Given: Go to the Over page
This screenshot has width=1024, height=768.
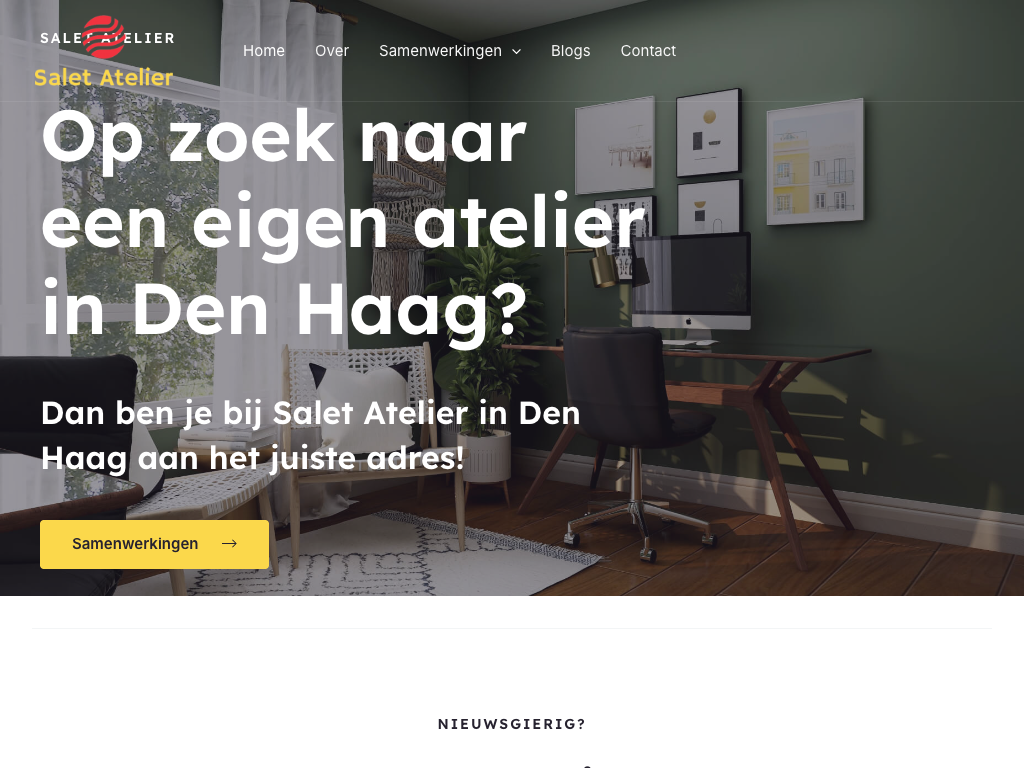Looking at the screenshot, I should tap(332, 50).
